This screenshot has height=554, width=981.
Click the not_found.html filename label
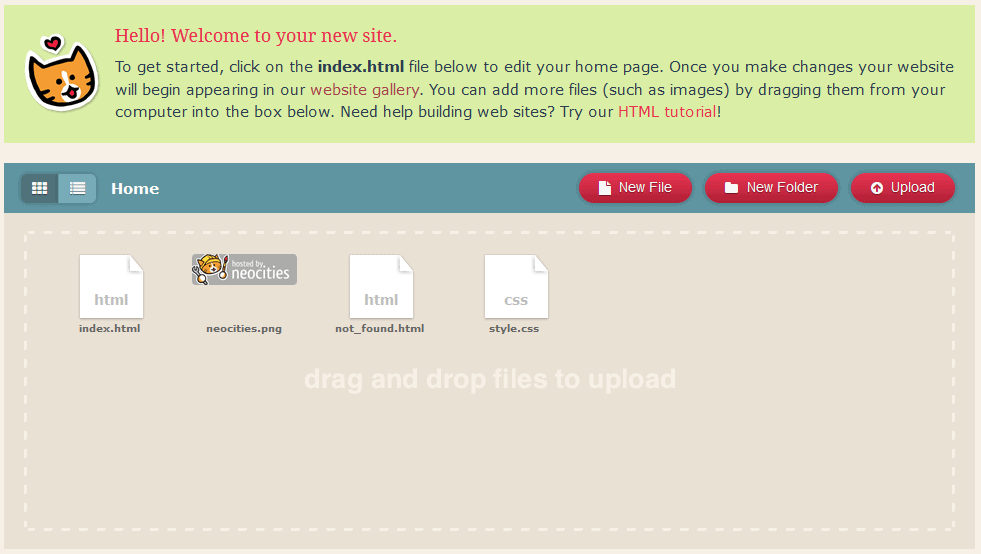[x=380, y=328]
